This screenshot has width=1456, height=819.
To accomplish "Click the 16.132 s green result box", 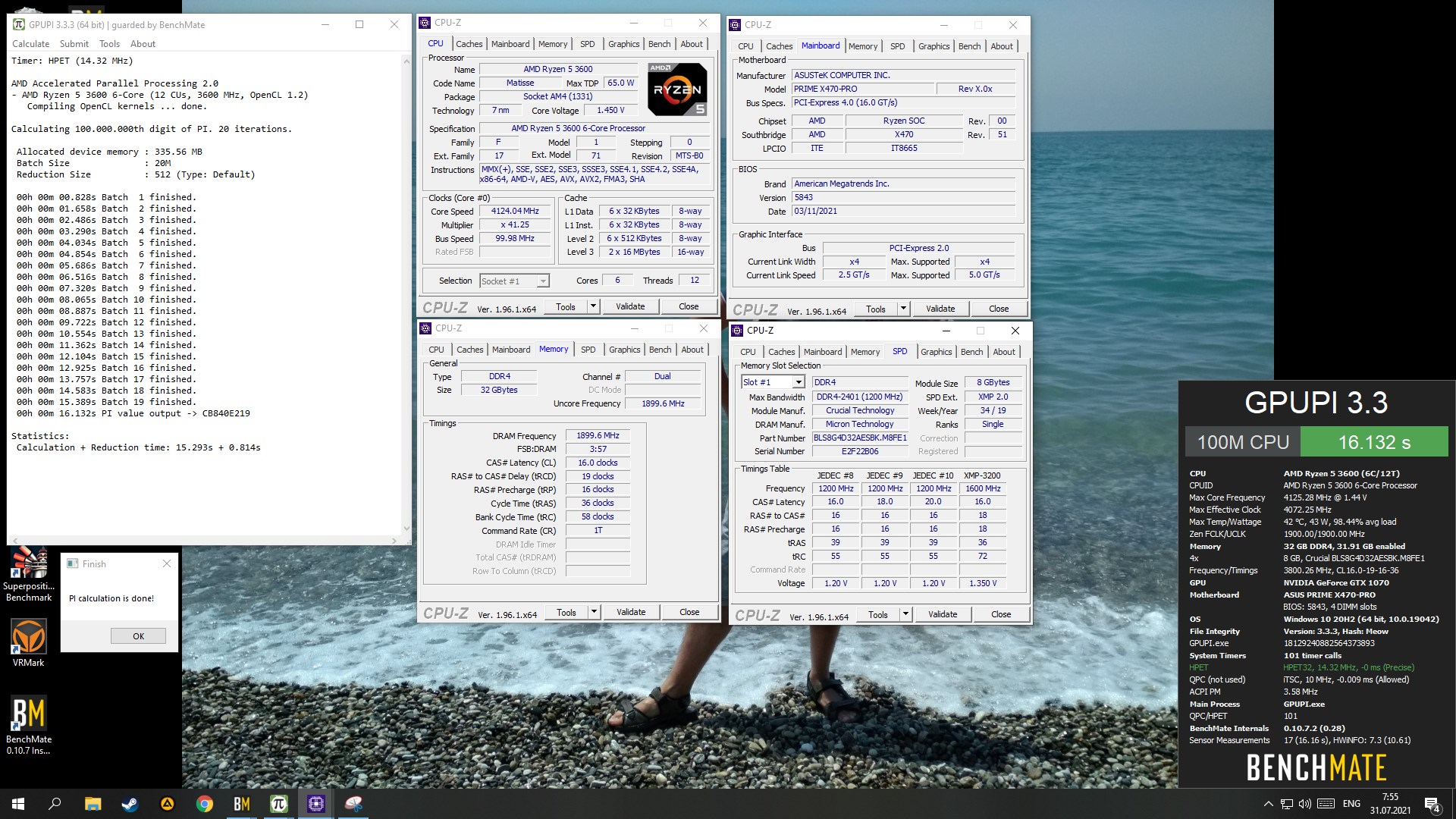I will (x=1373, y=442).
